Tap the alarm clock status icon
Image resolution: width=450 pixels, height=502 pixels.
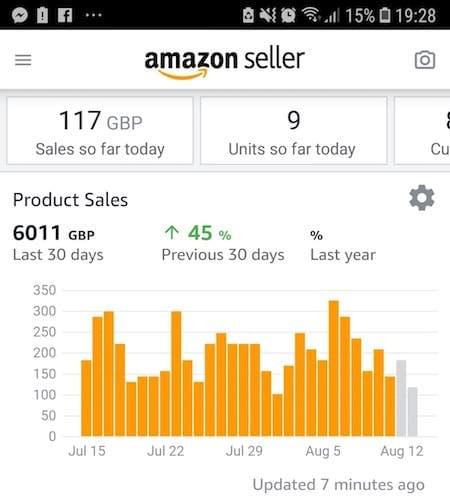[288, 15]
